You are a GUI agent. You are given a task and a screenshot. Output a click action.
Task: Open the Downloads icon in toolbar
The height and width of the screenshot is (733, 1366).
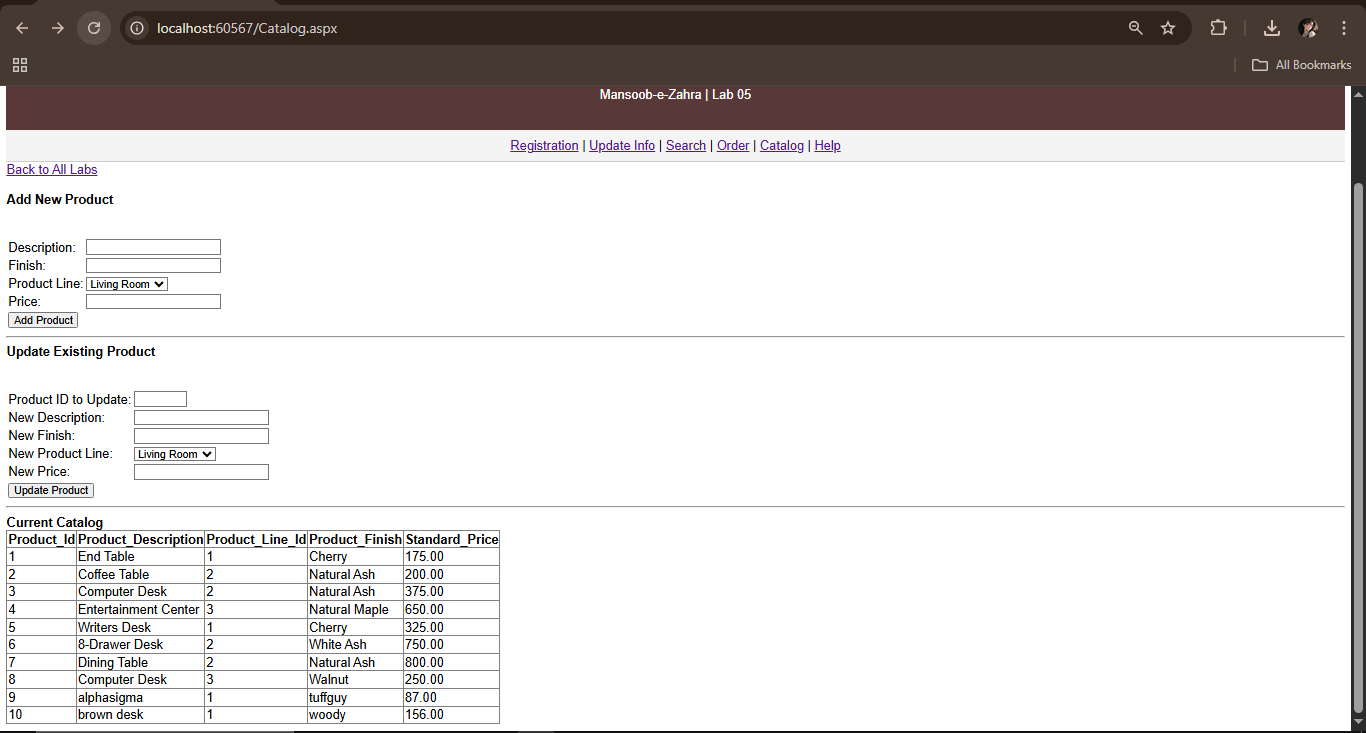pyautogui.click(x=1272, y=28)
